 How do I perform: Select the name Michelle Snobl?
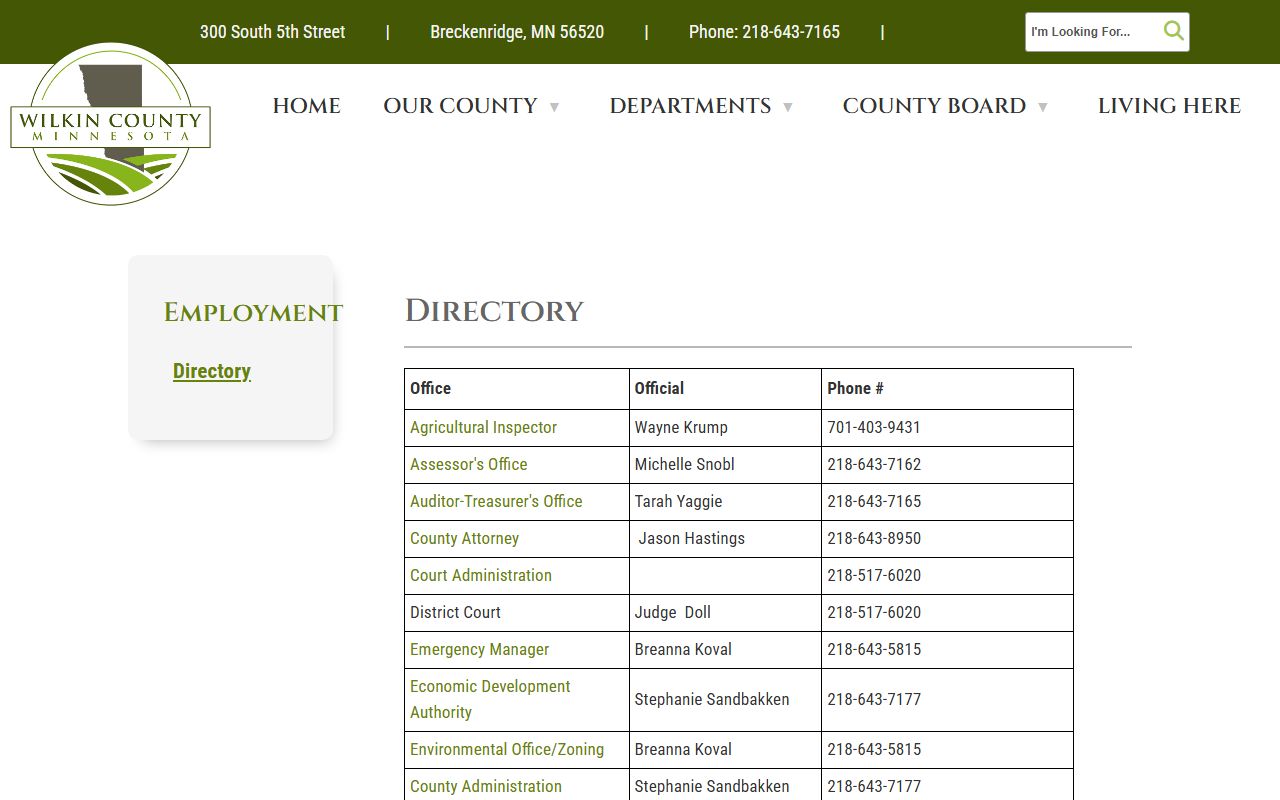[x=684, y=464]
